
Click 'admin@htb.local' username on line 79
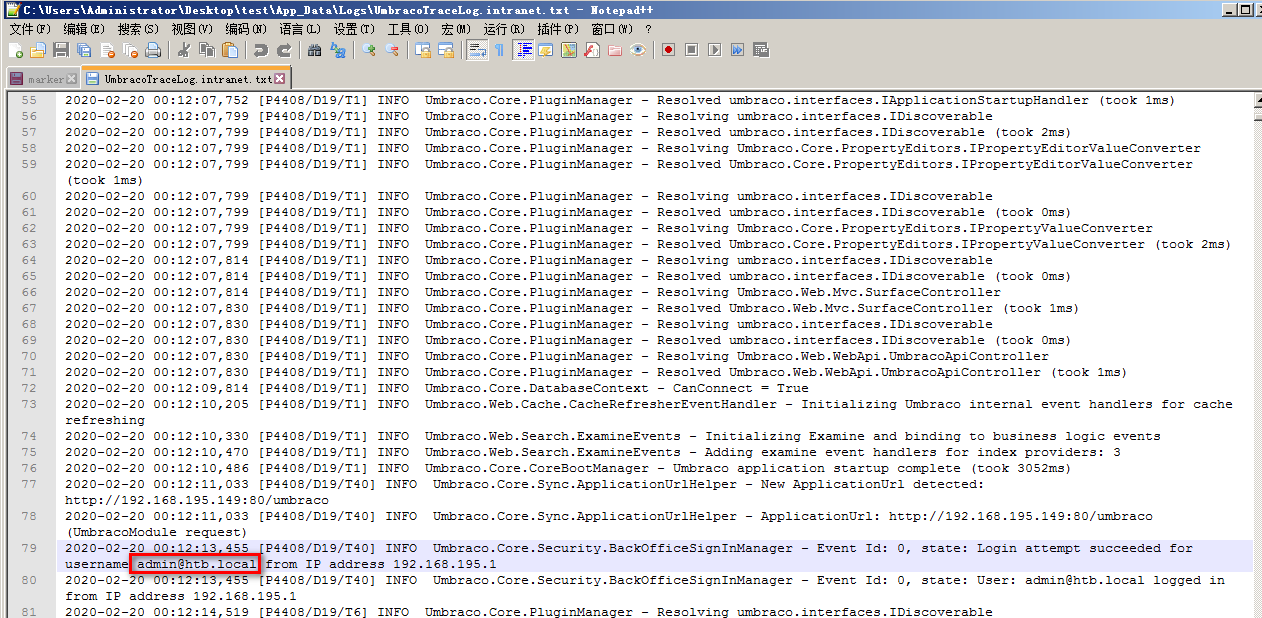click(197, 564)
